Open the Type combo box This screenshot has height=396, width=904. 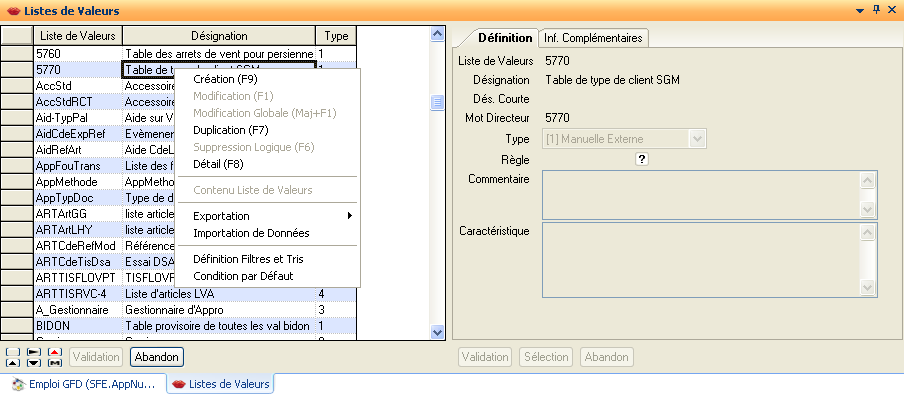pyautogui.click(x=624, y=139)
